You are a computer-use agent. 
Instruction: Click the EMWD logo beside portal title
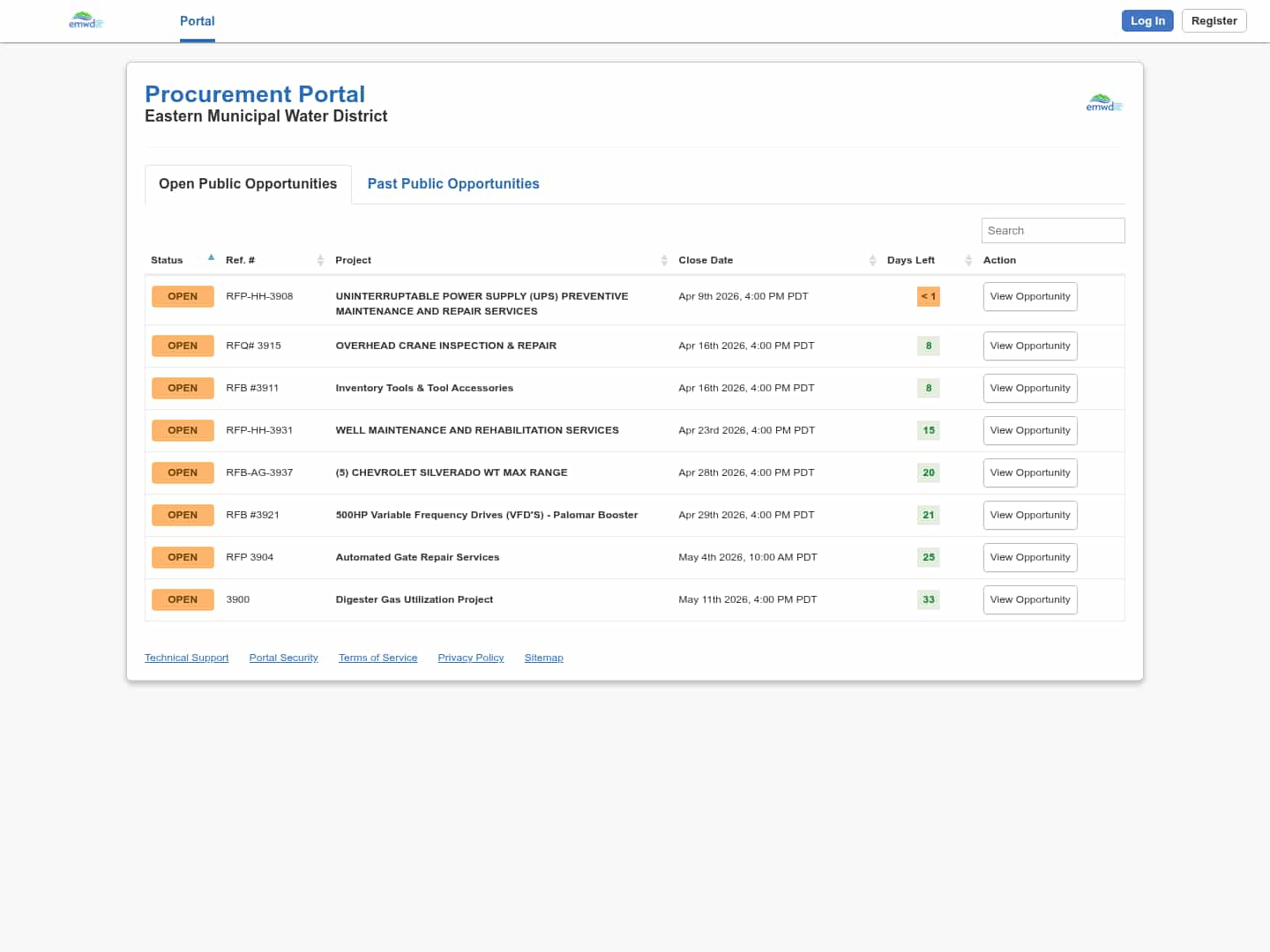(1103, 103)
